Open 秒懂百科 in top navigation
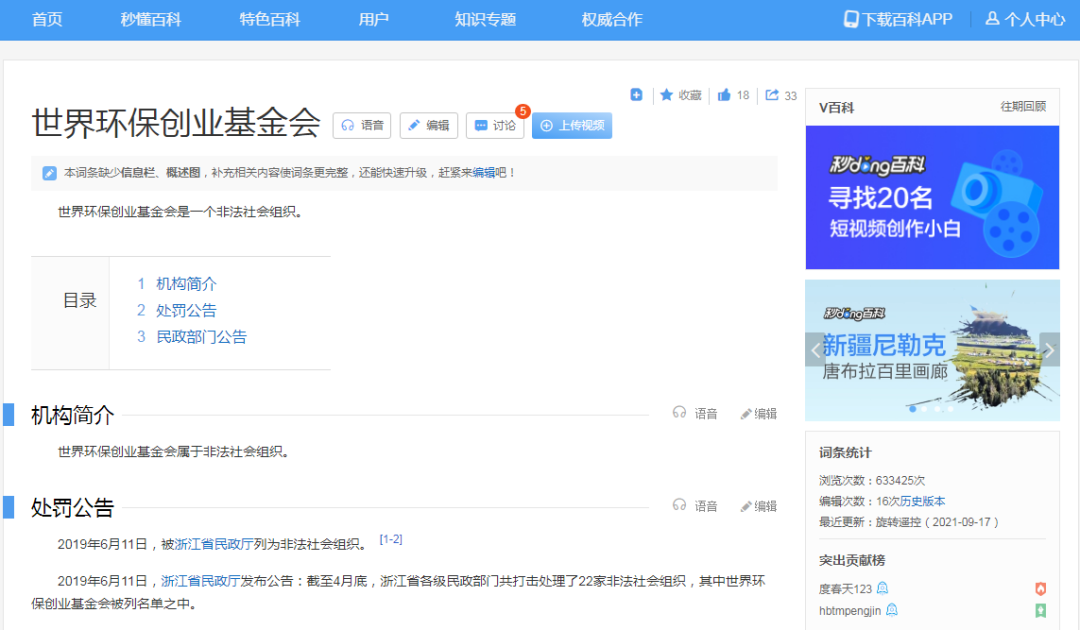The width and height of the screenshot is (1080, 630). click(x=151, y=19)
